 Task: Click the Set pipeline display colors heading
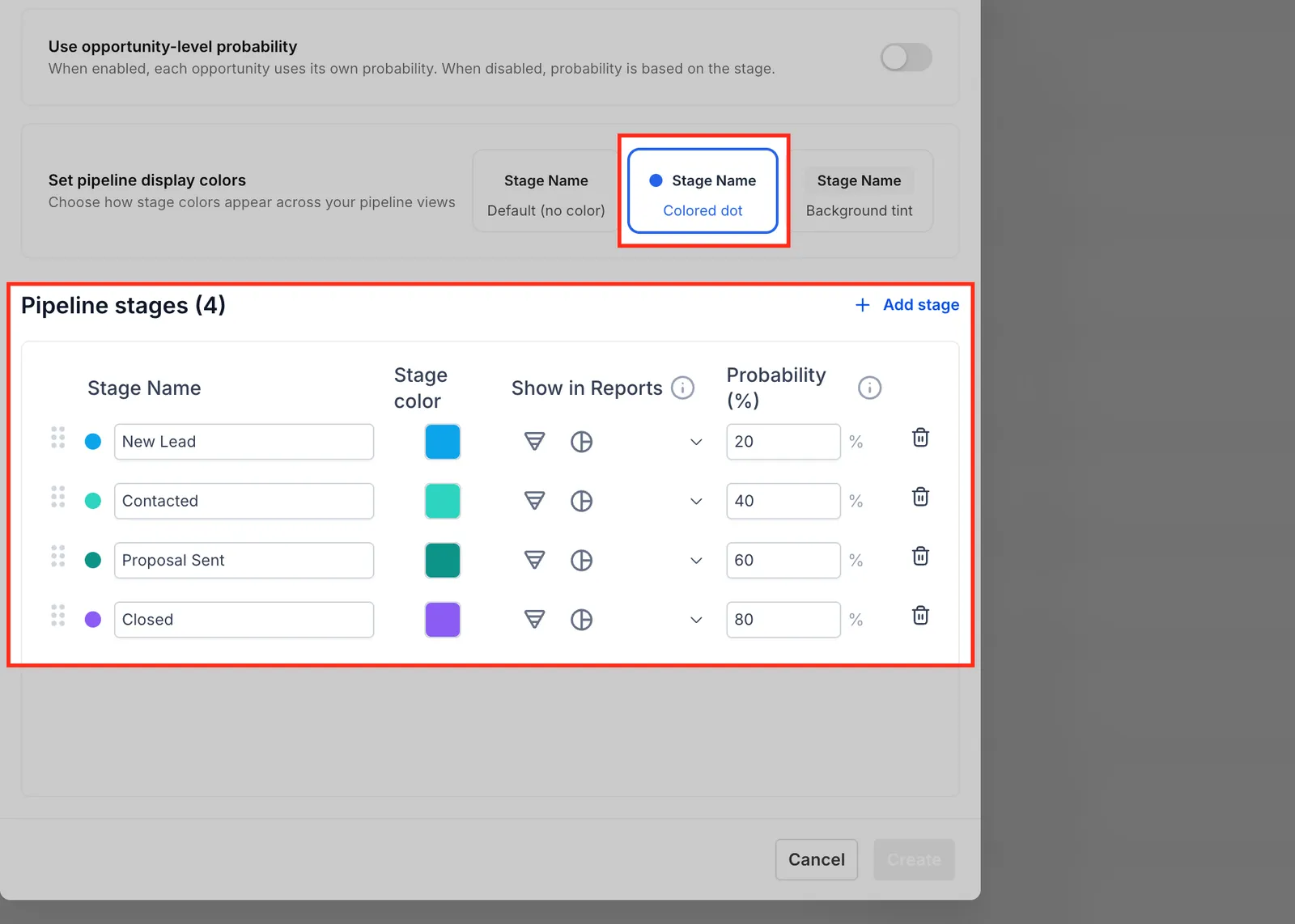tap(147, 180)
